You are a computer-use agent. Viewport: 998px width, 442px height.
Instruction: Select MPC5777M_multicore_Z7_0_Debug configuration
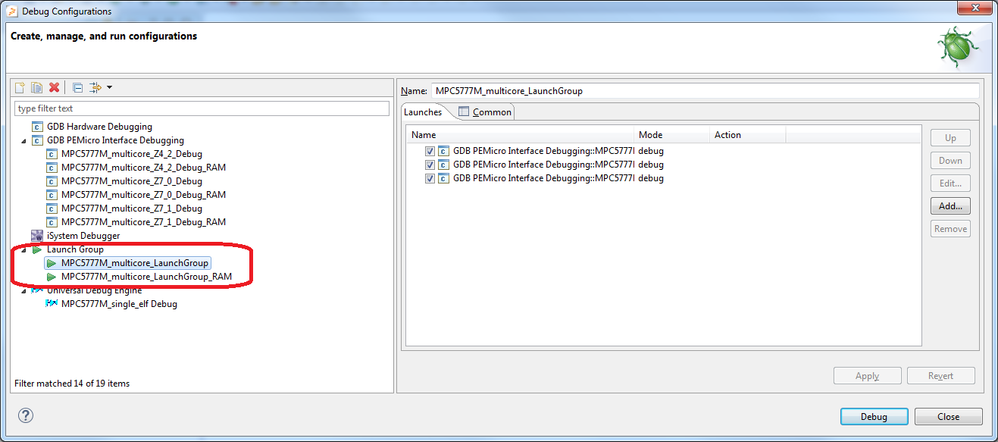coord(132,181)
